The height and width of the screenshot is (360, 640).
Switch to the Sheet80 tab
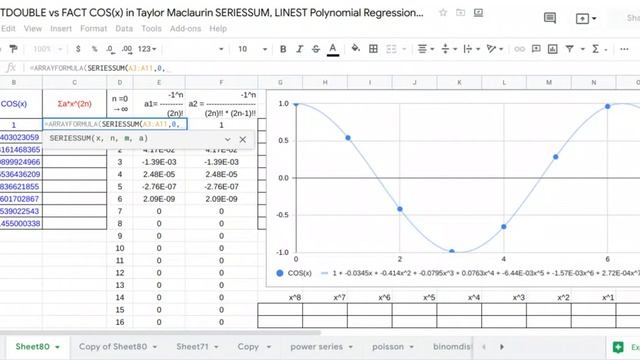(x=32, y=347)
